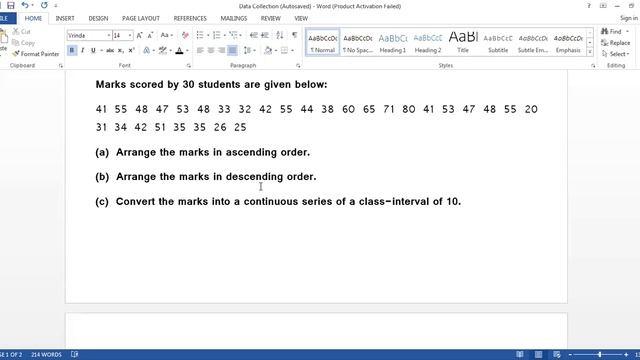640x360 pixels.
Task: Clear all formatting with eraser icon
Action: [185, 36]
